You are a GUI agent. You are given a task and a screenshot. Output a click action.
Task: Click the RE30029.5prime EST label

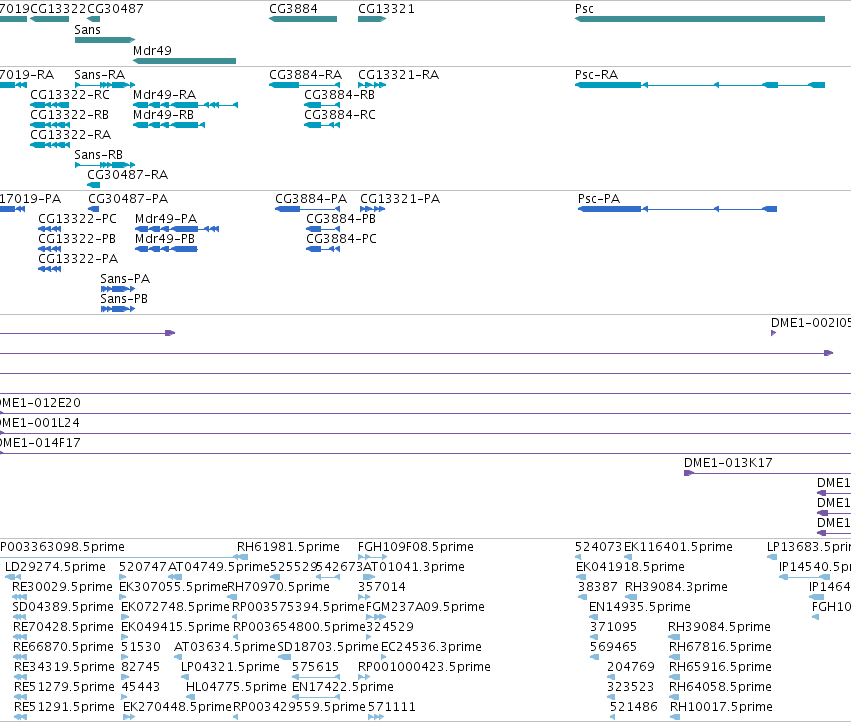[62, 587]
